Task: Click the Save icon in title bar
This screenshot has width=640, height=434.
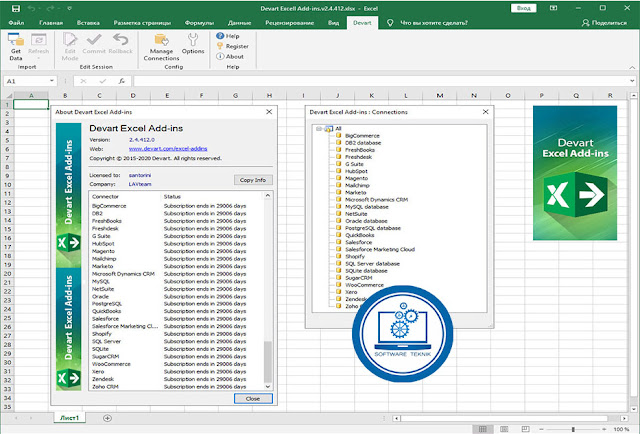Action: pyautogui.click(x=16, y=8)
